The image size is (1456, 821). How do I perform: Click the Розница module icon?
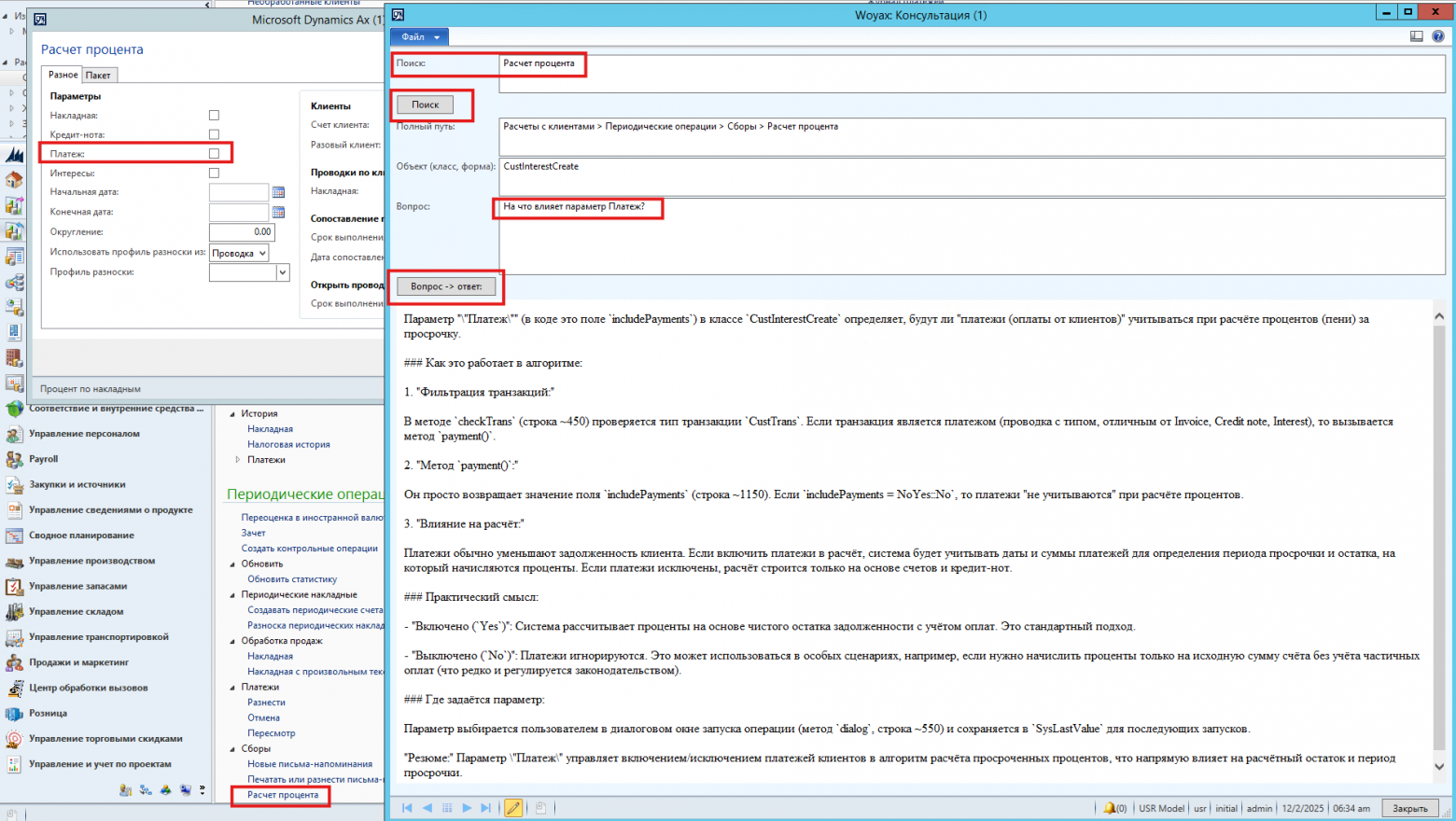[14, 713]
